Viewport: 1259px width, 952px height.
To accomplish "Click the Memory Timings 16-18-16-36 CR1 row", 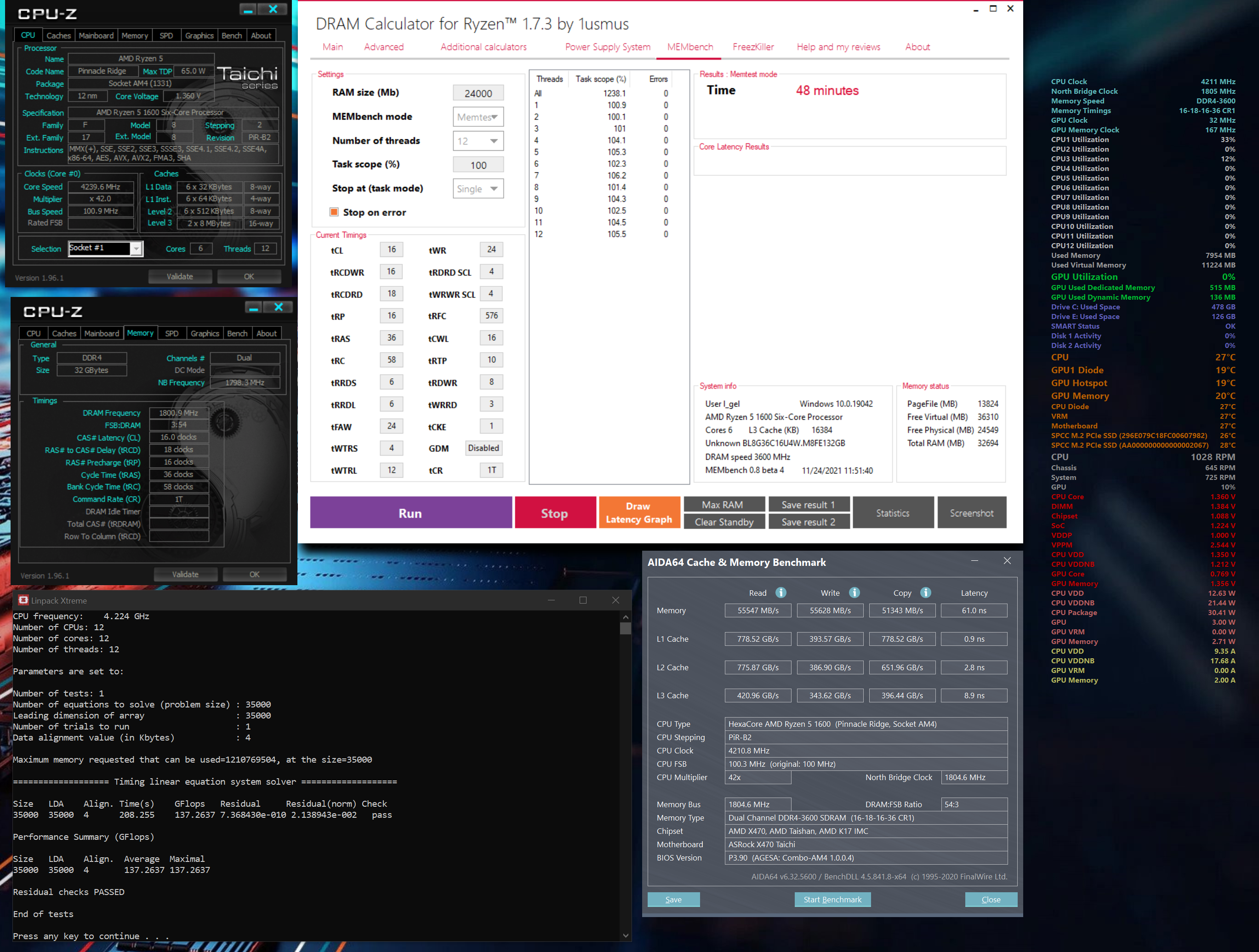I will [1143, 110].
